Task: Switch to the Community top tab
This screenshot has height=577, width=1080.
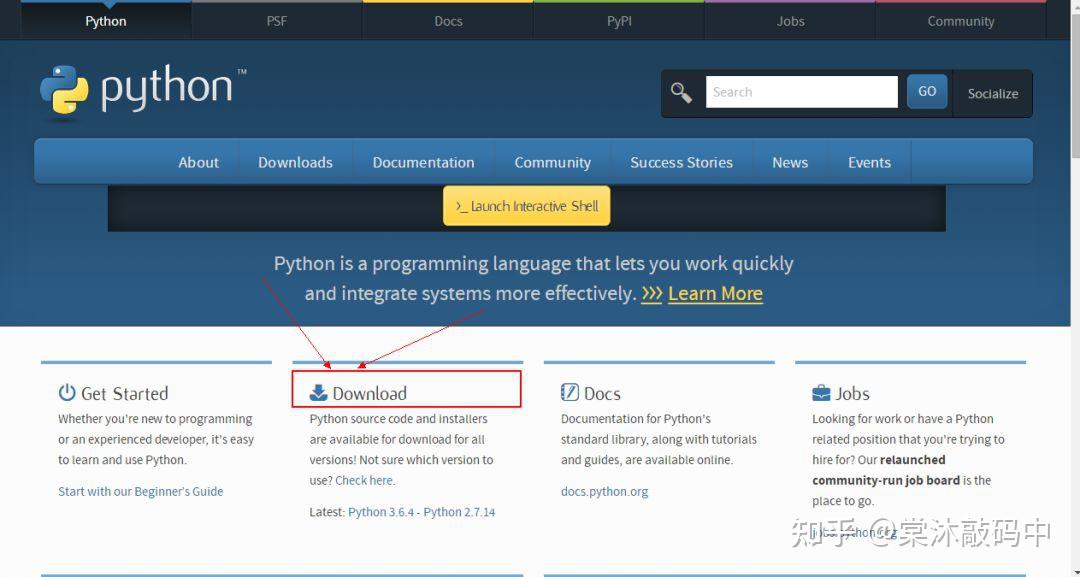Action: (x=961, y=21)
